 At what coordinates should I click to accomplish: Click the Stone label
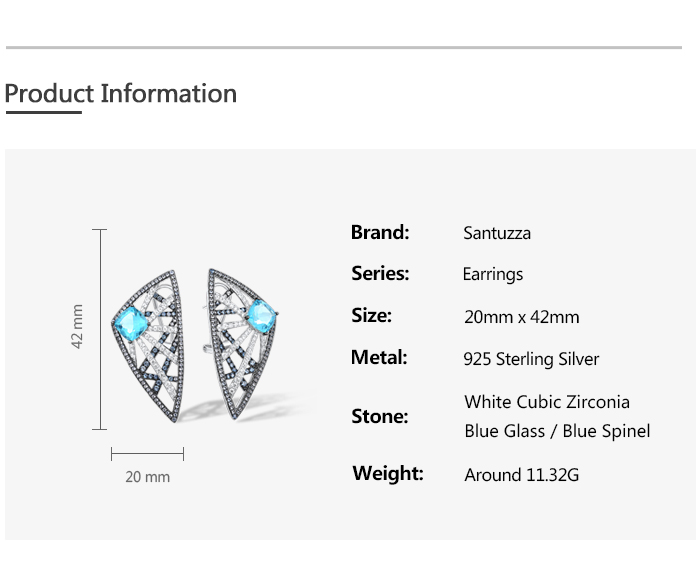[379, 416]
